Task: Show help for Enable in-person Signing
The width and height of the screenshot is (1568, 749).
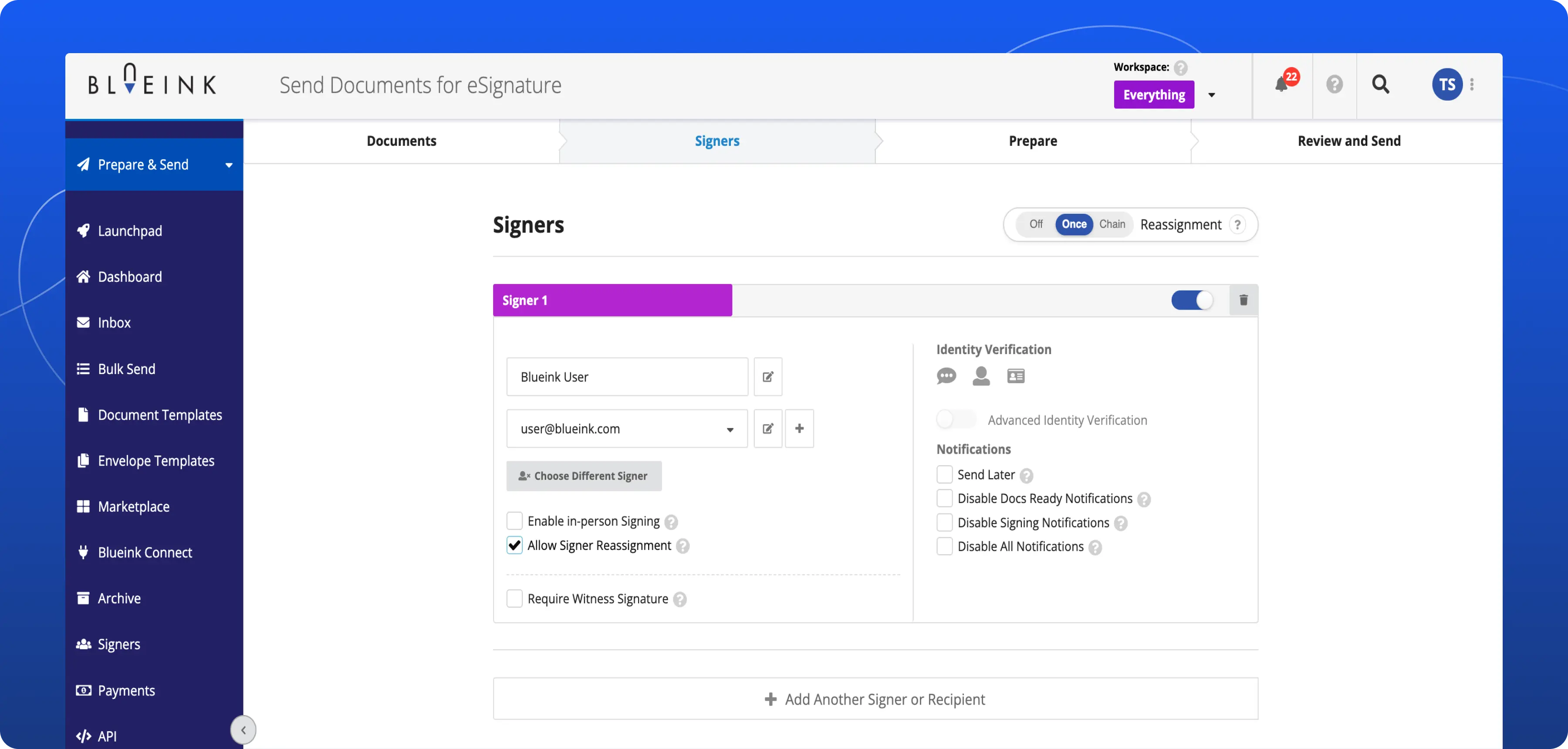Action: coord(671,522)
